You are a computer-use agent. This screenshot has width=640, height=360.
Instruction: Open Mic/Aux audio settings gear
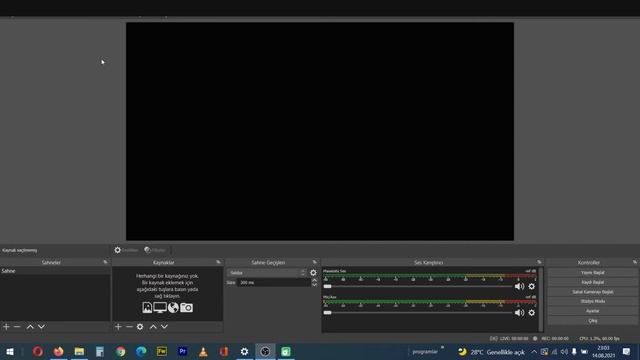(x=531, y=313)
